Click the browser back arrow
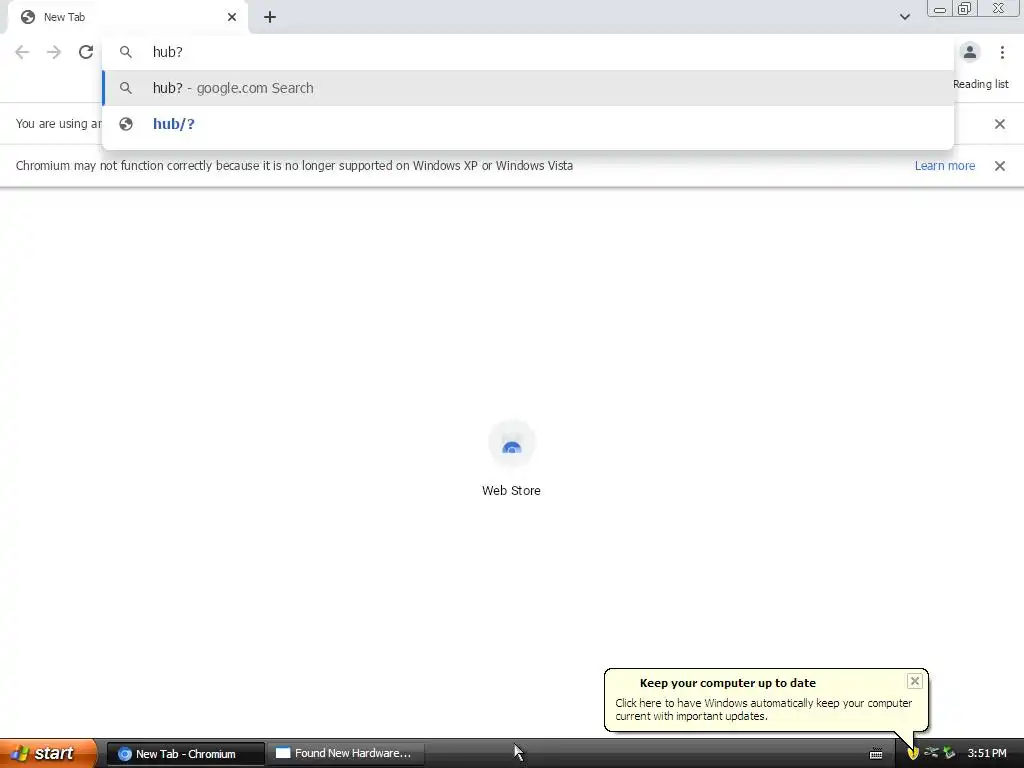1024x768 pixels. (22, 52)
